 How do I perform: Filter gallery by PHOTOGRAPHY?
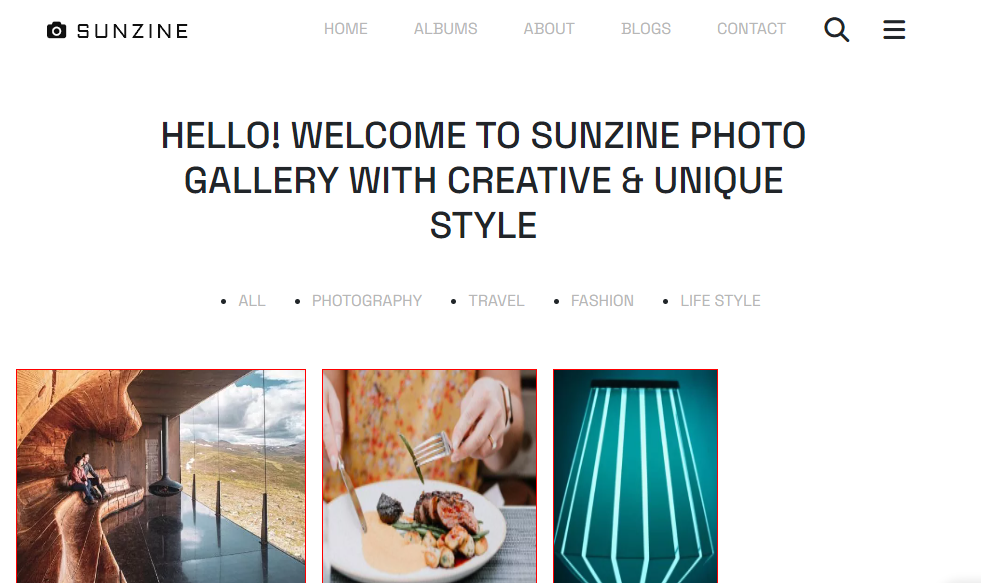[x=367, y=301]
